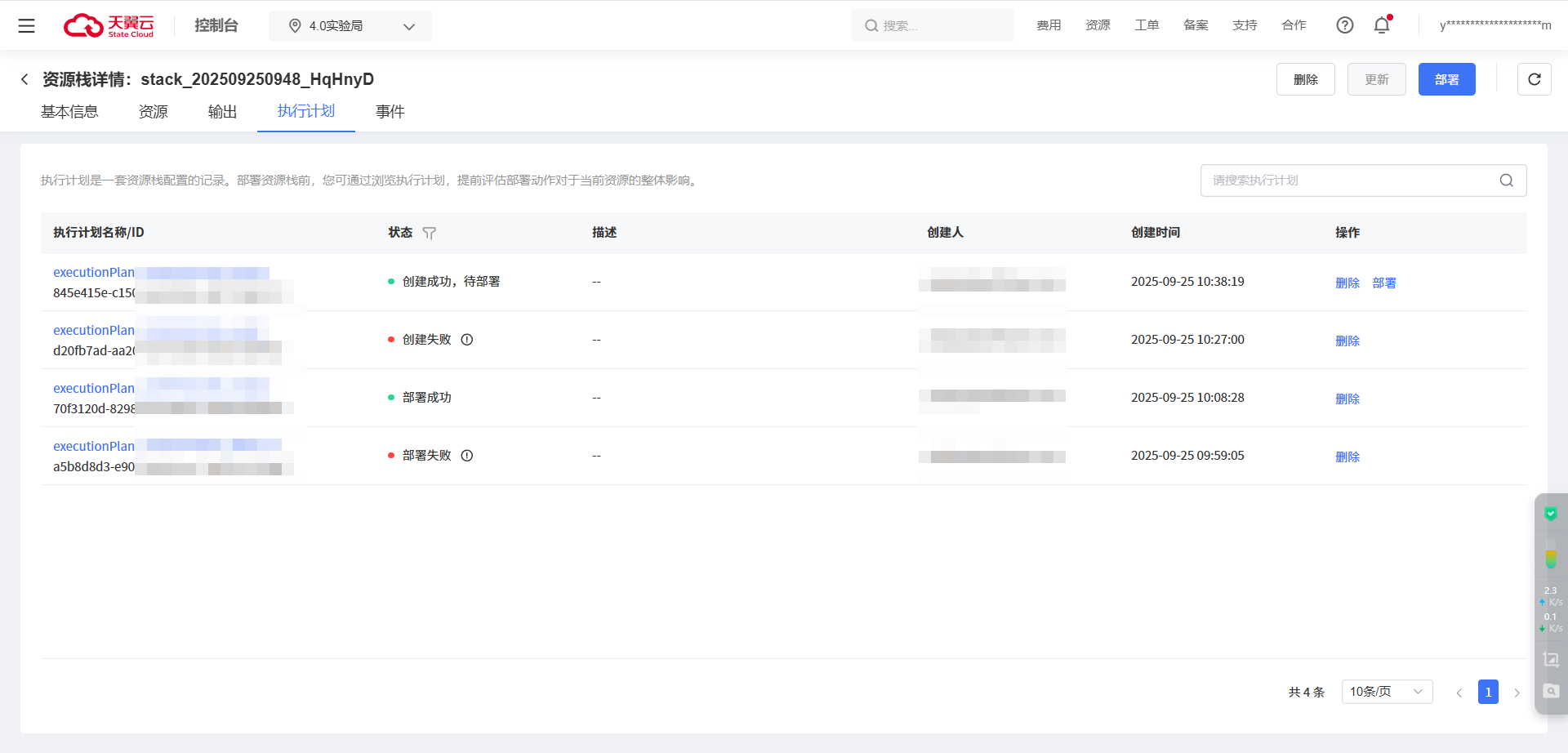Go back using the left arrow
The width and height of the screenshot is (1568, 753).
tap(24, 79)
